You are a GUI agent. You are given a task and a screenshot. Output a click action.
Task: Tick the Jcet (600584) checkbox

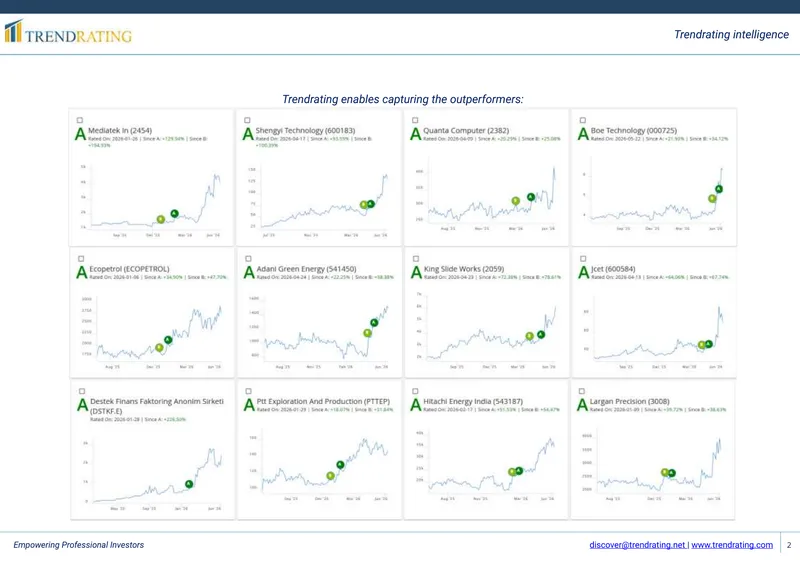[583, 259]
